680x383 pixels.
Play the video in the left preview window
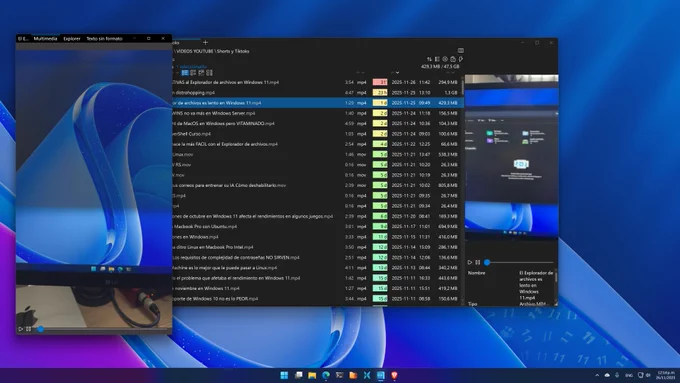coord(20,329)
